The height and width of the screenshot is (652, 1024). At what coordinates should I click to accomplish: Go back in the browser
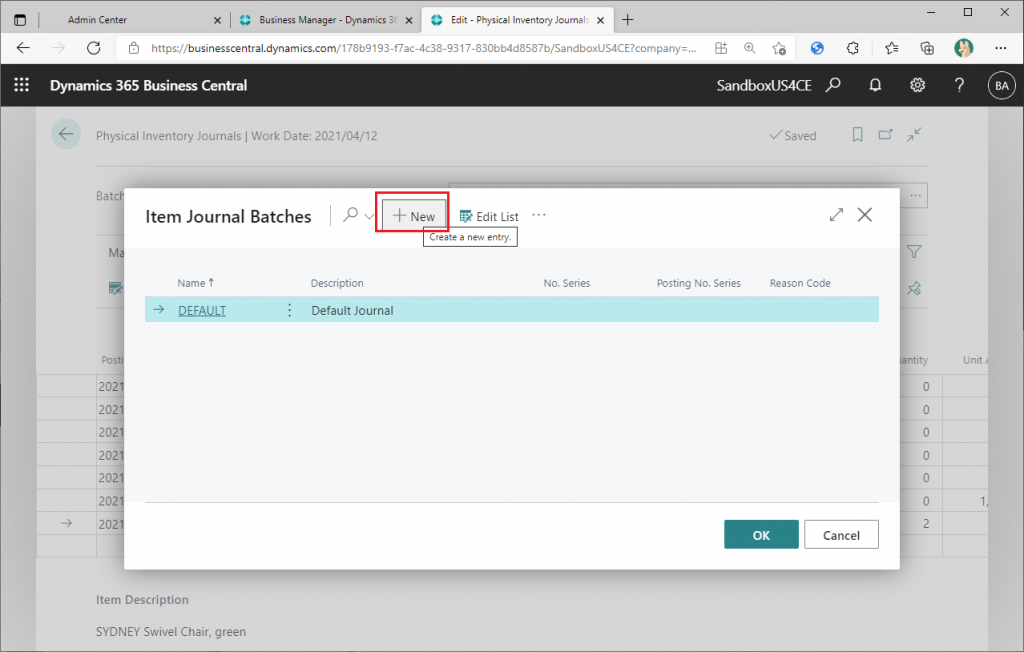(24, 48)
